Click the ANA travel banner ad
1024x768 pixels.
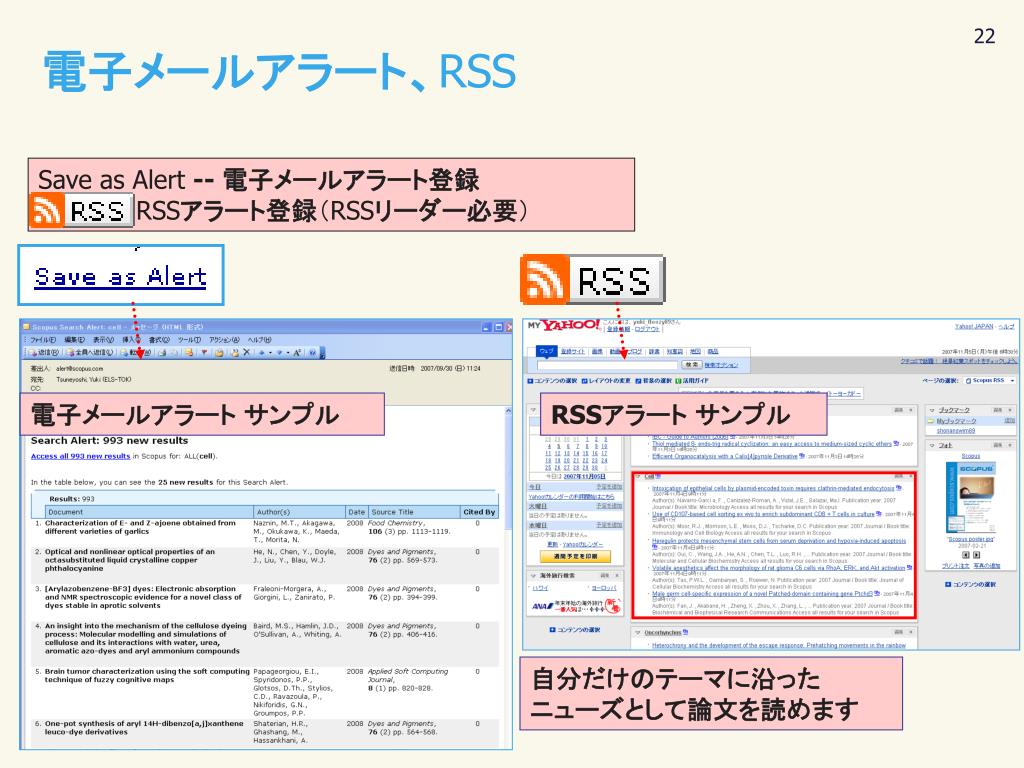(576, 607)
